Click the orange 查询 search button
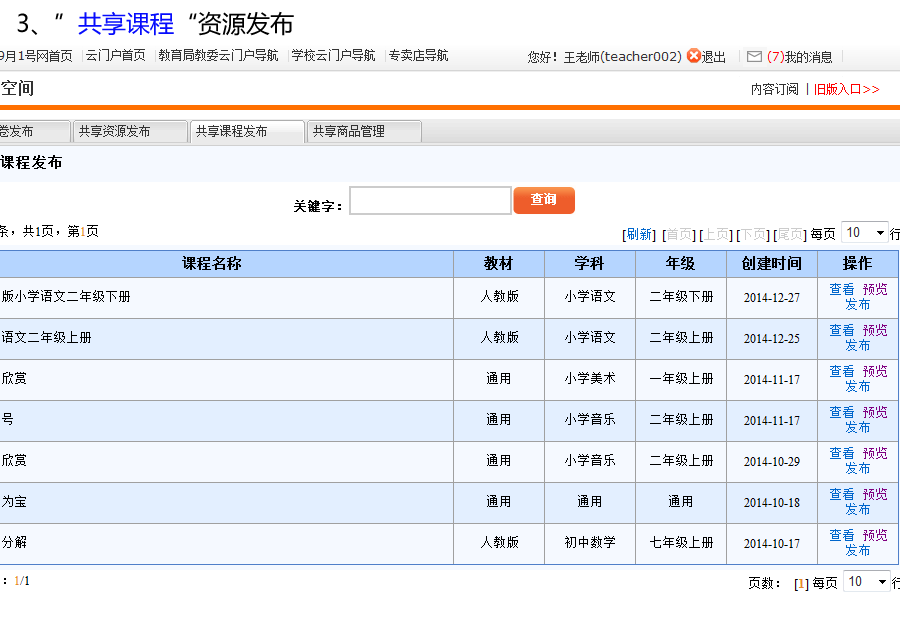Viewport: 900px width, 635px height. pyautogui.click(x=544, y=200)
